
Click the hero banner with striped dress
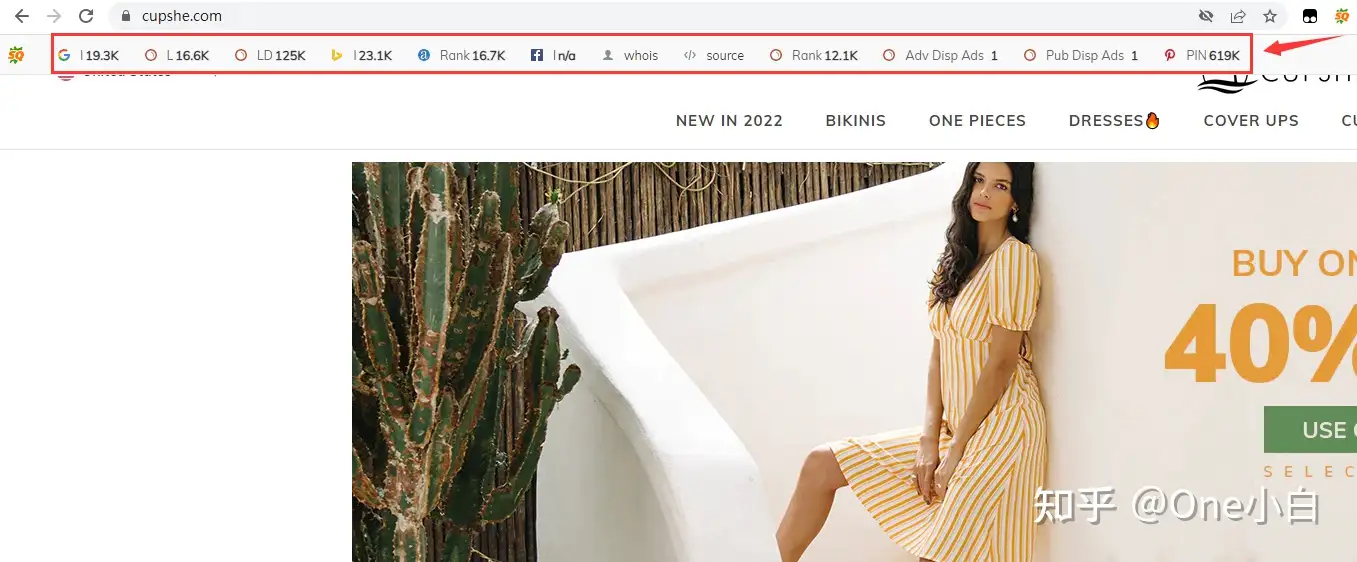tap(854, 362)
